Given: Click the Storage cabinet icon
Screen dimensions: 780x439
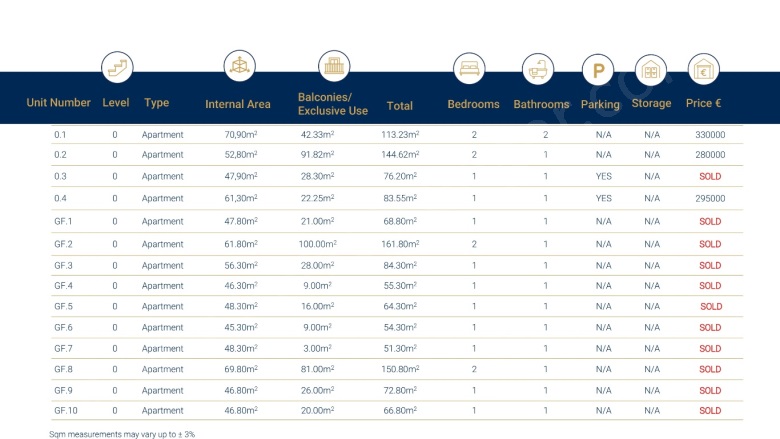Looking at the screenshot, I should [650, 70].
